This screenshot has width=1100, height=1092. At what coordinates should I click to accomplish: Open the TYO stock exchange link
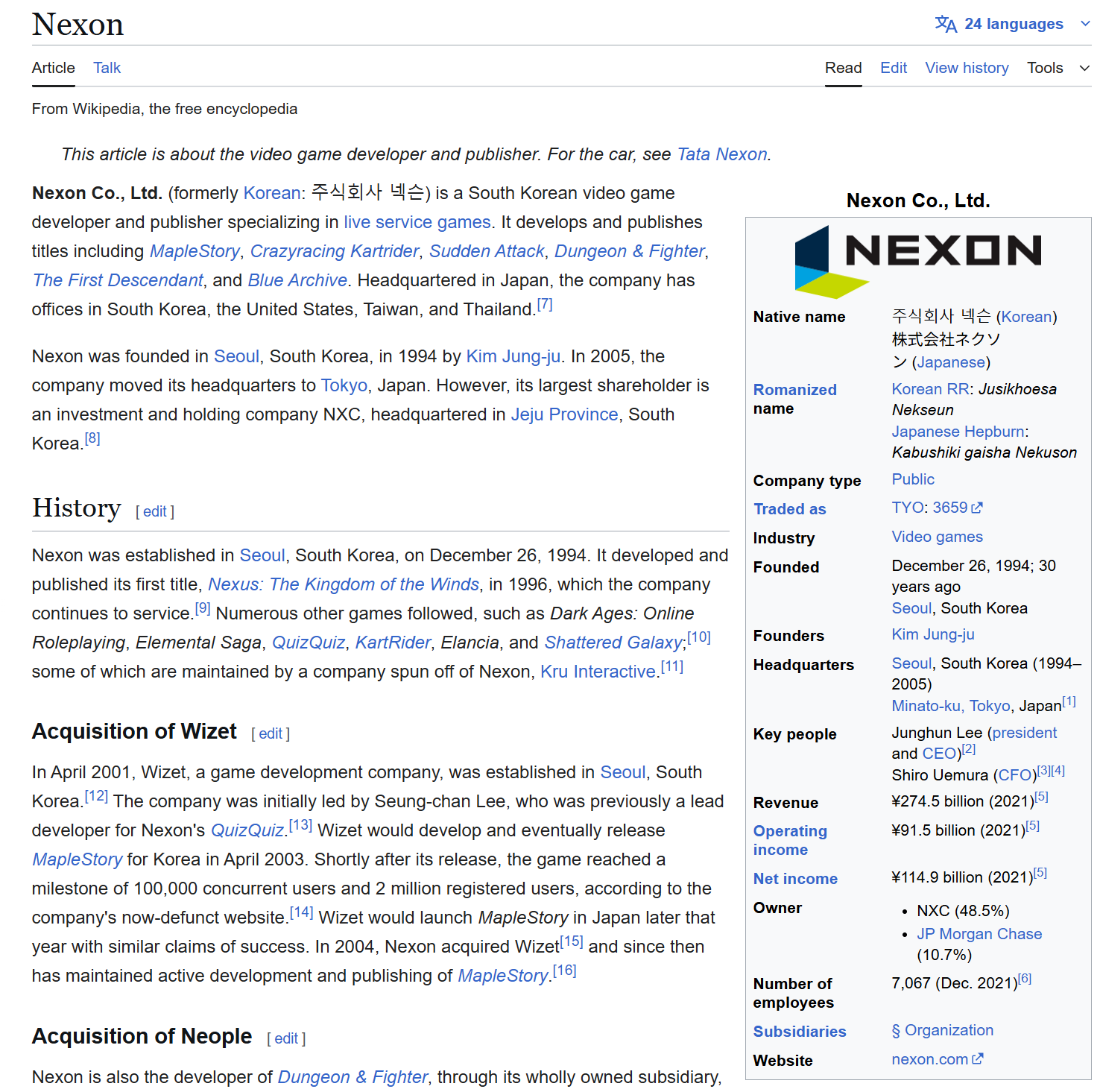(x=908, y=508)
